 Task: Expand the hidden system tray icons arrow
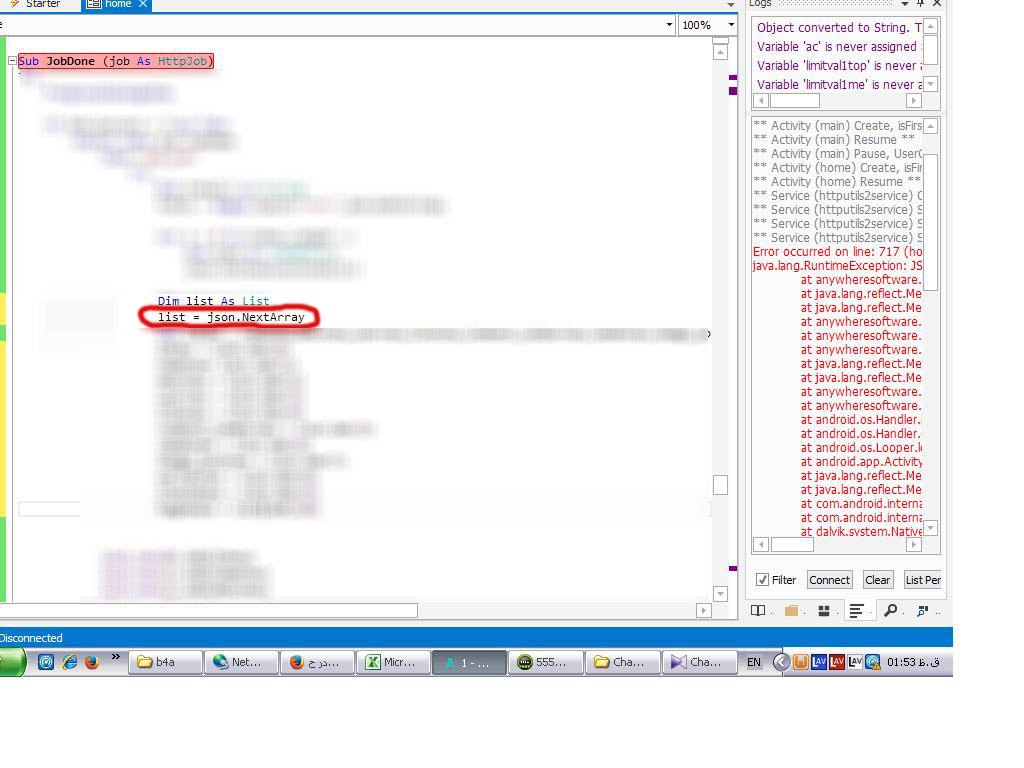point(782,662)
